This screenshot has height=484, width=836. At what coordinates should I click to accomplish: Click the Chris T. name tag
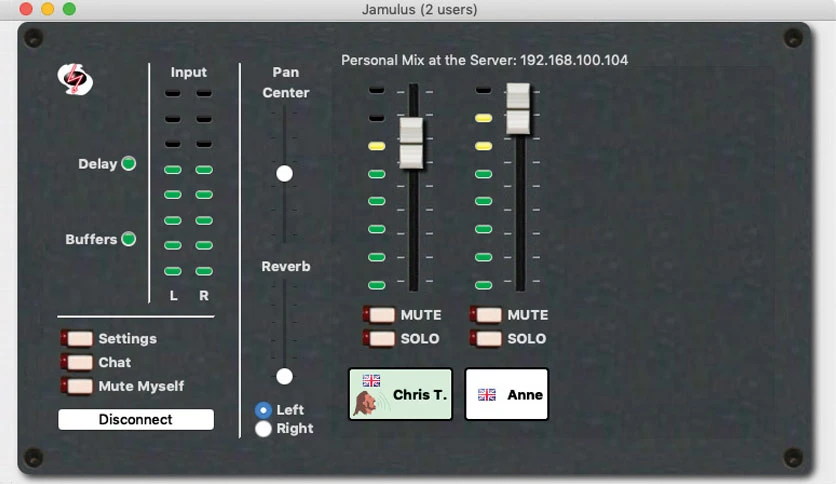tap(400, 394)
